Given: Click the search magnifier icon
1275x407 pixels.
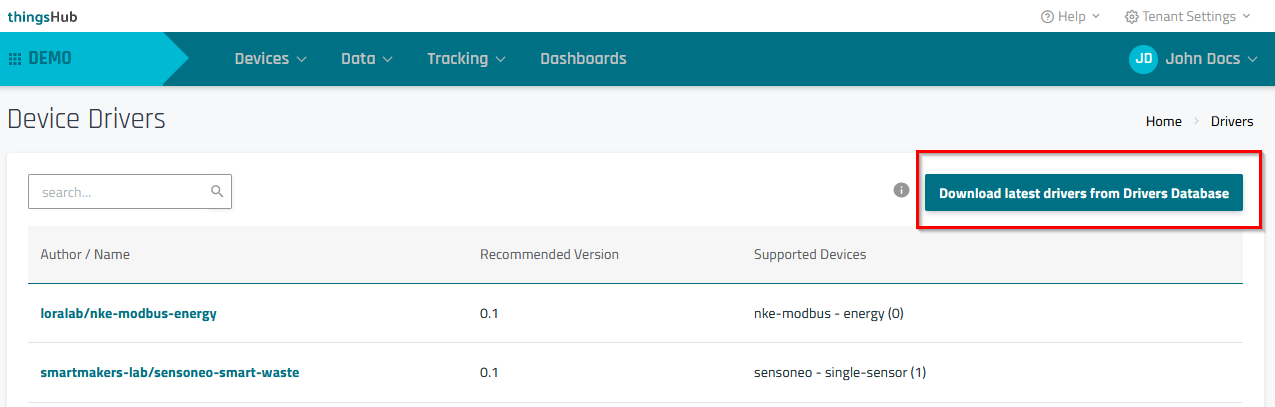Looking at the screenshot, I should click(217, 191).
